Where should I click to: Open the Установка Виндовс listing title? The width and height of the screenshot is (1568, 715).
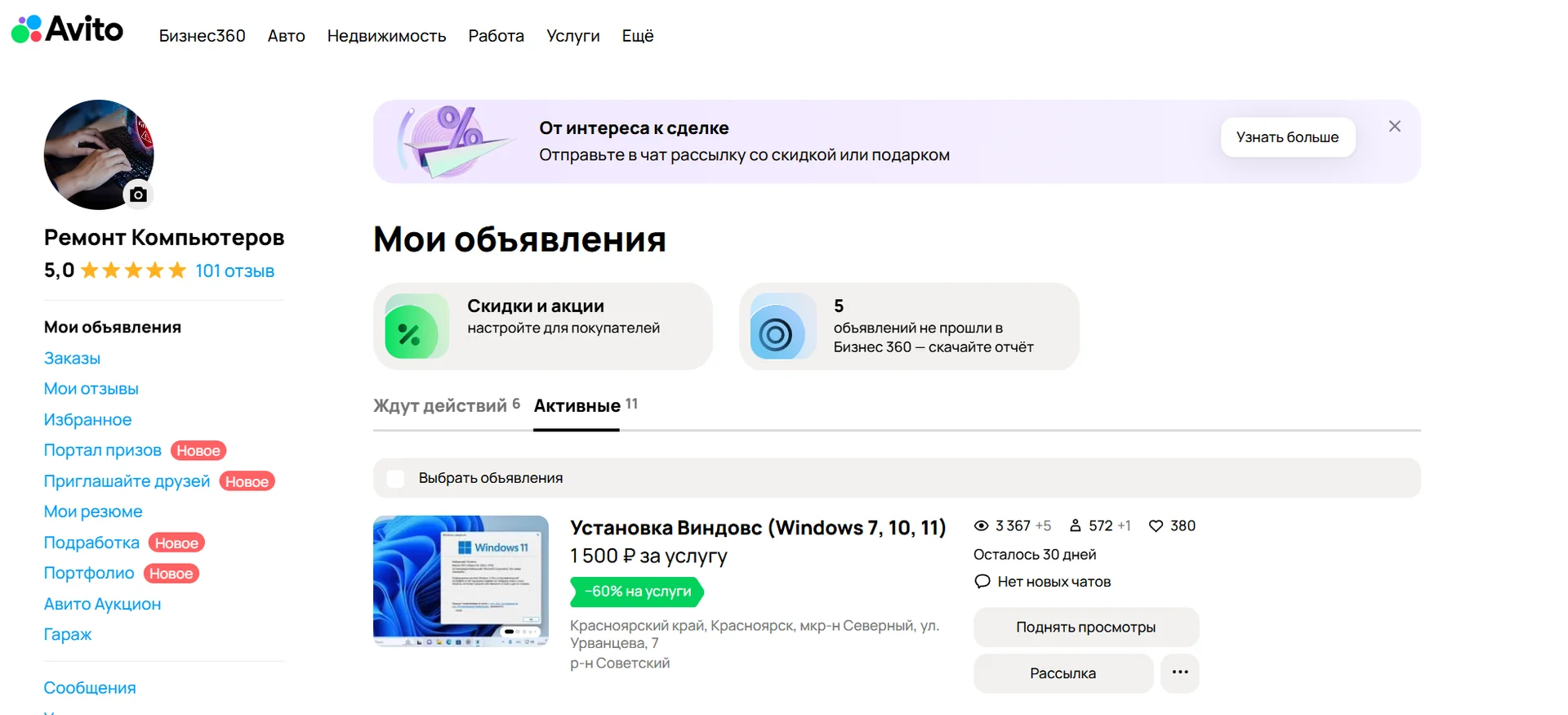pyautogui.click(x=758, y=528)
